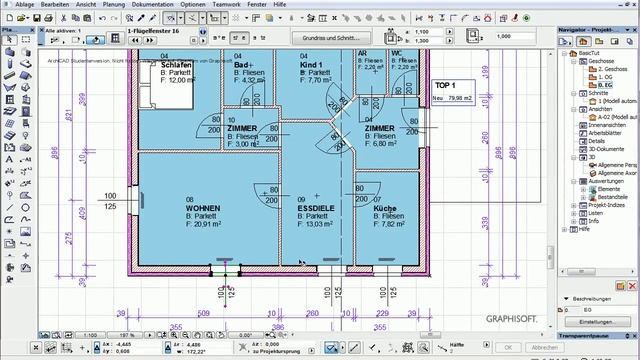Image resolution: width=640 pixels, height=360 pixels.
Task: Click the green circle icon in the top toolbar
Action: (x=527, y=18)
